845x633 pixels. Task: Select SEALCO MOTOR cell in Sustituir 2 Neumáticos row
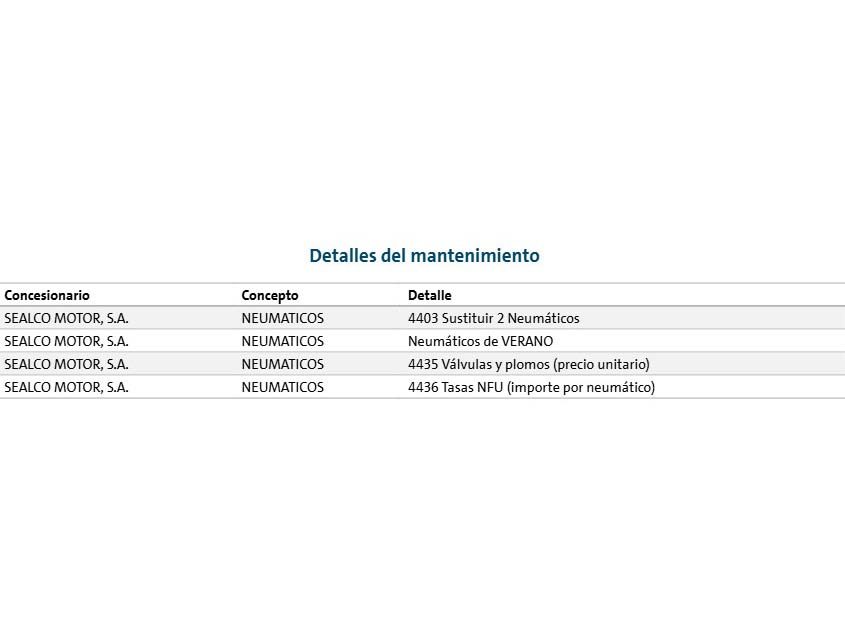click(x=66, y=319)
